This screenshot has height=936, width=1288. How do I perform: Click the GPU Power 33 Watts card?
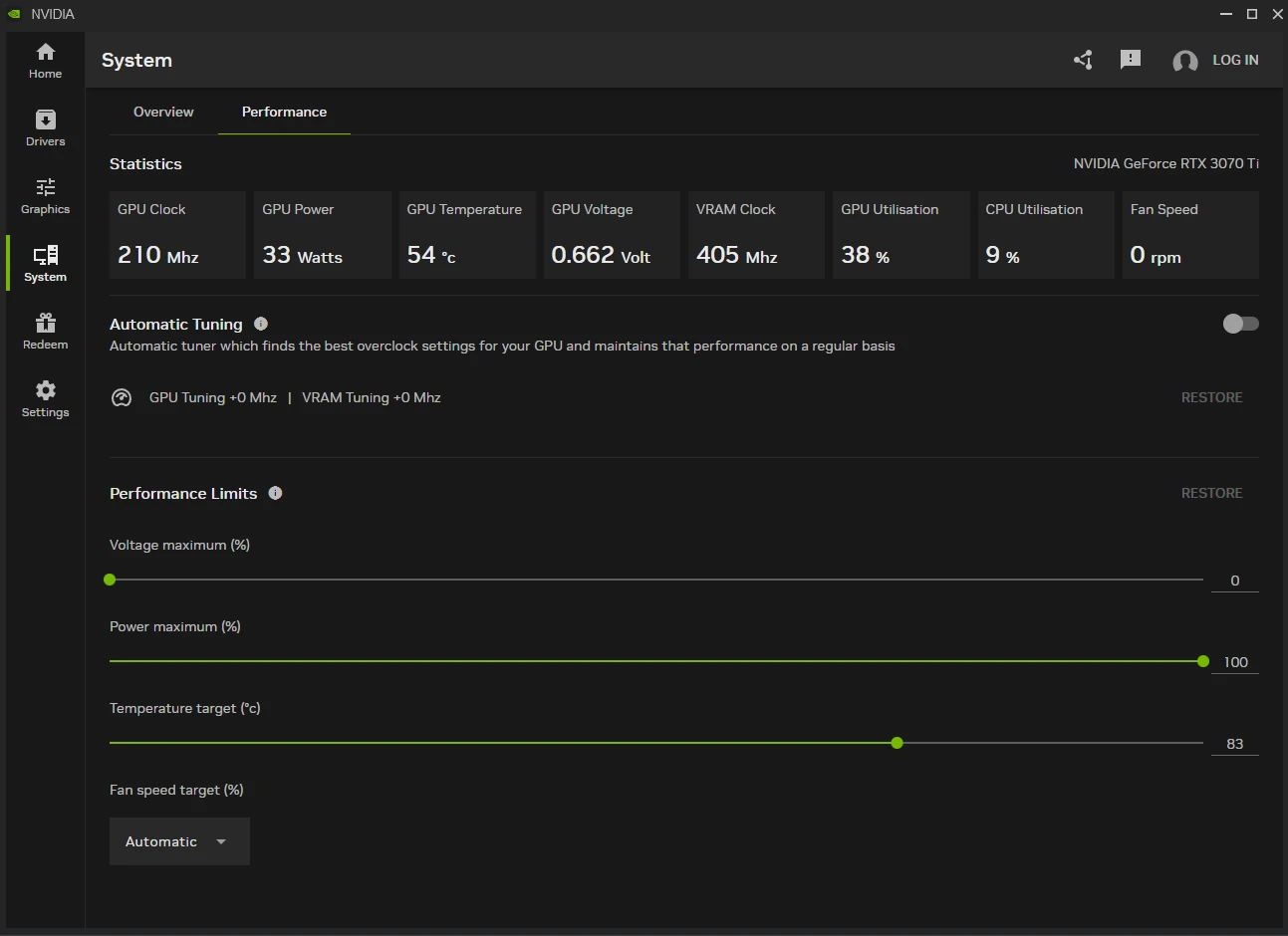click(323, 235)
